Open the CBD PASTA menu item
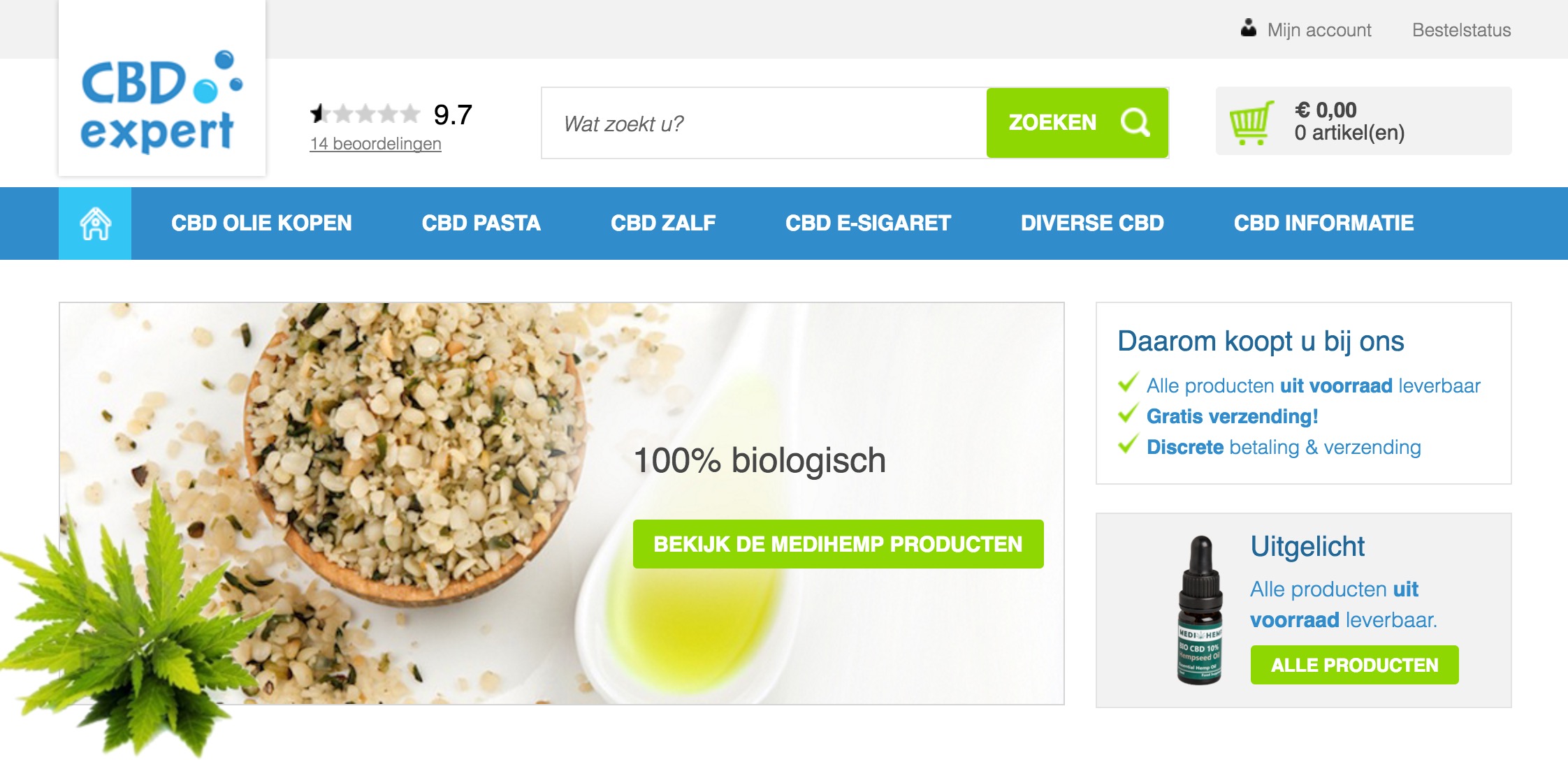This screenshot has width=1568, height=778. point(481,223)
